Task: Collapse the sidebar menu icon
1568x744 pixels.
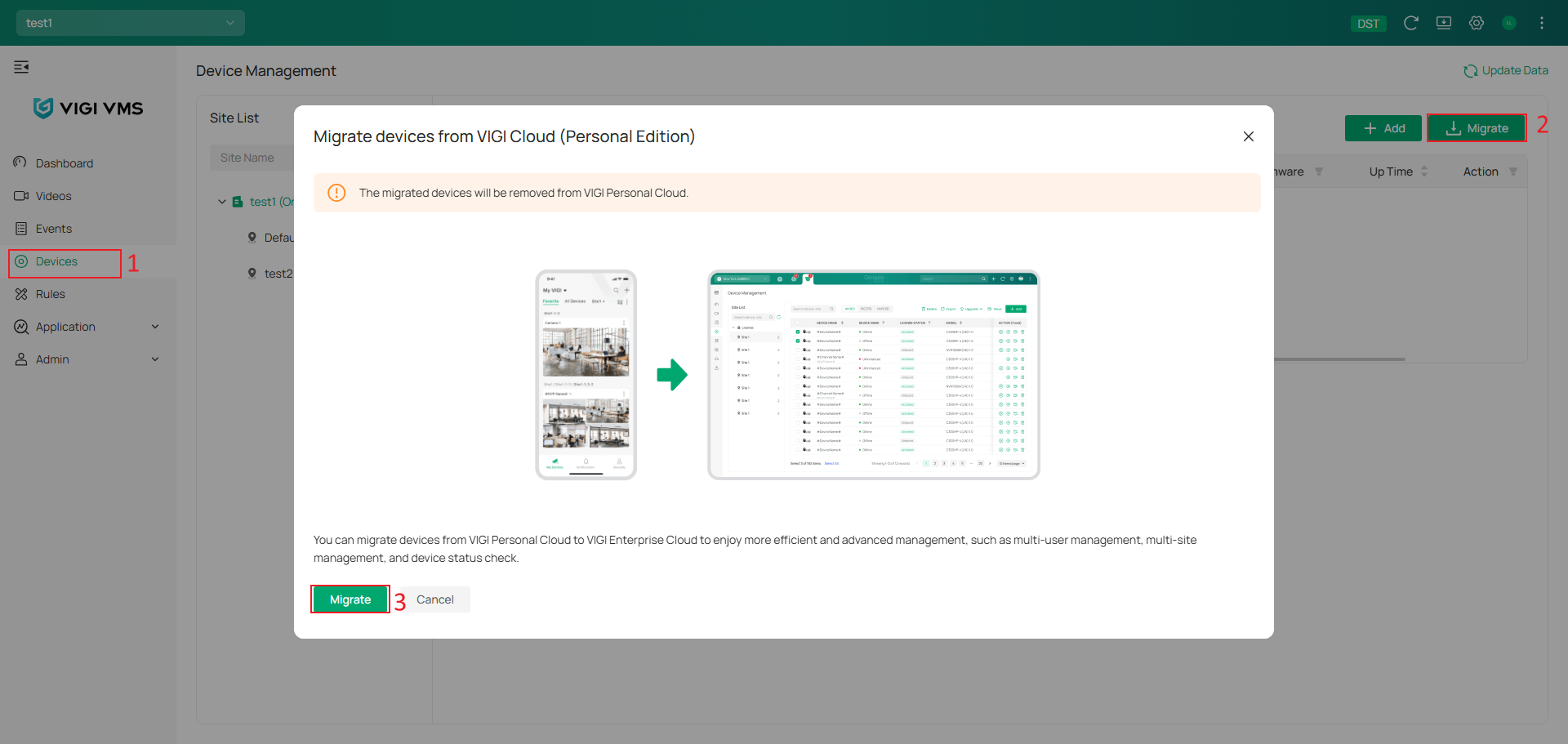Action: click(x=21, y=67)
